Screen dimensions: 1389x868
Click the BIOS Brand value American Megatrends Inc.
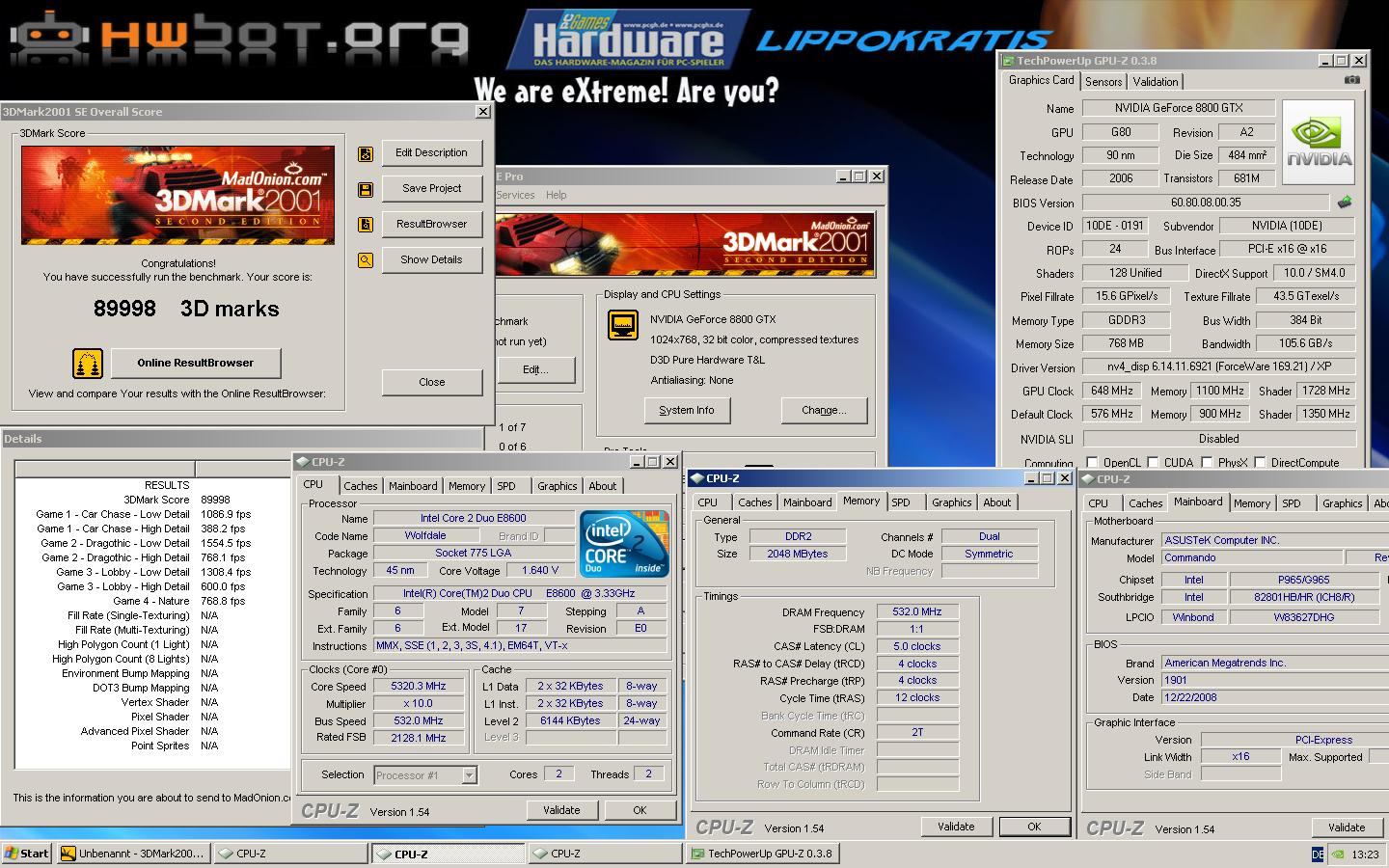click(1274, 664)
